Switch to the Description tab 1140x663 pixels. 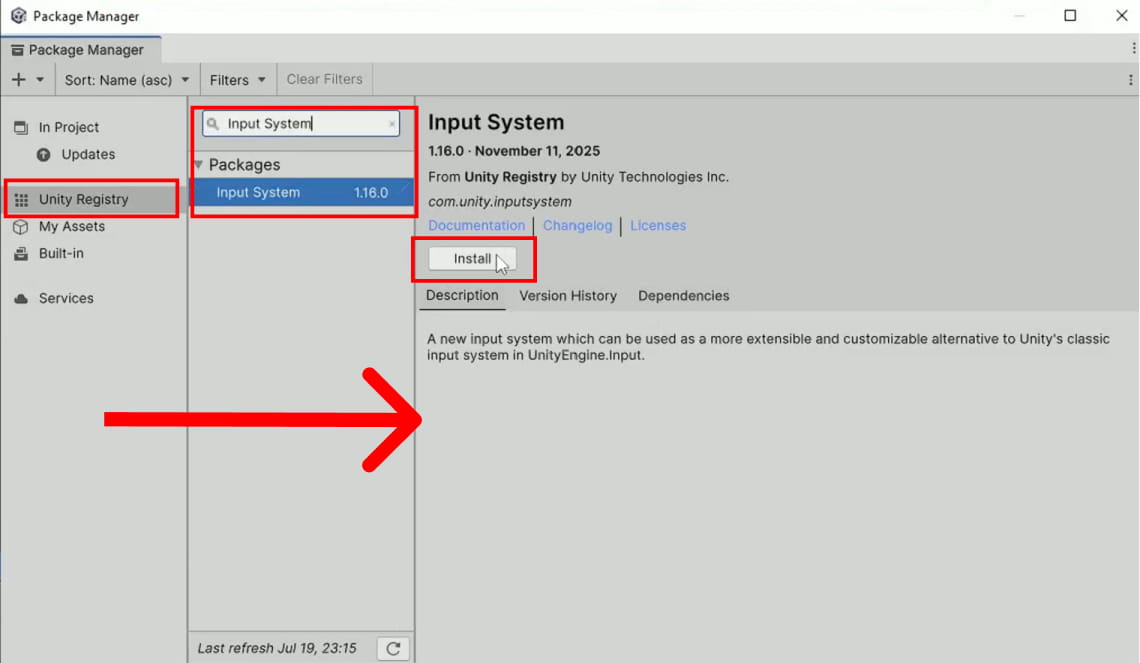tap(462, 296)
